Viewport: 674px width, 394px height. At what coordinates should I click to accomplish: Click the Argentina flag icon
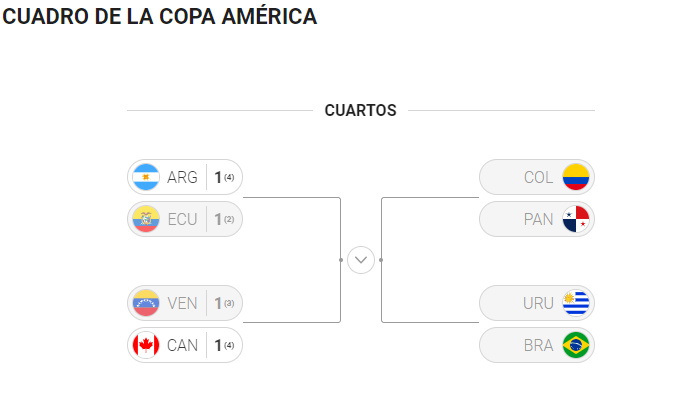[146, 177]
